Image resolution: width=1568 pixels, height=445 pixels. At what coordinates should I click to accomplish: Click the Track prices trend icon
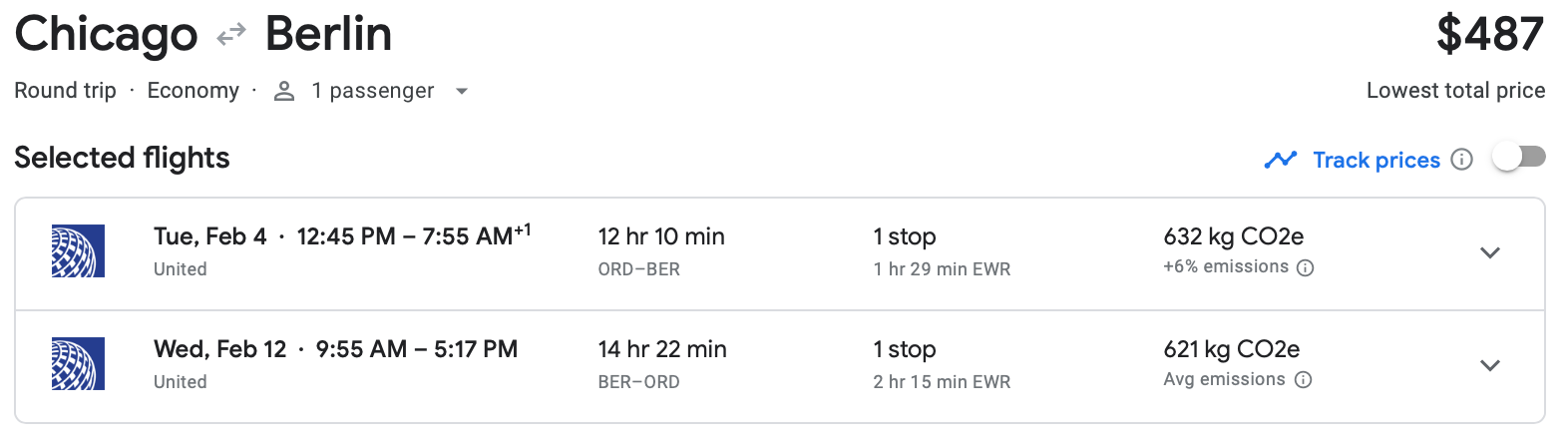click(x=1280, y=160)
